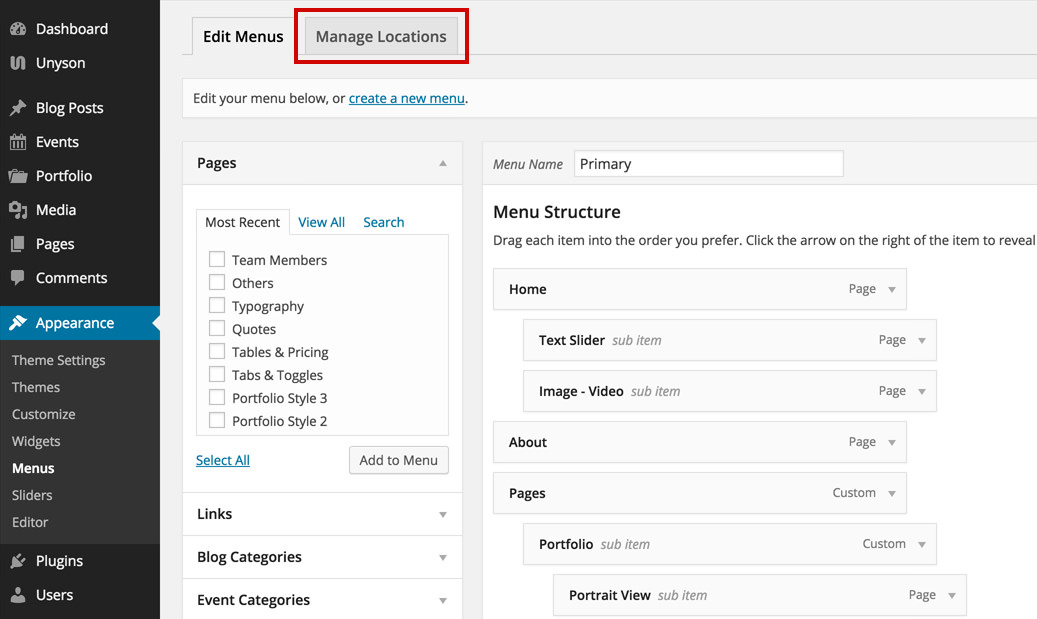This screenshot has height=619, width=1037.
Task: Check the Portfolio Style 2 checkbox
Action: point(217,421)
